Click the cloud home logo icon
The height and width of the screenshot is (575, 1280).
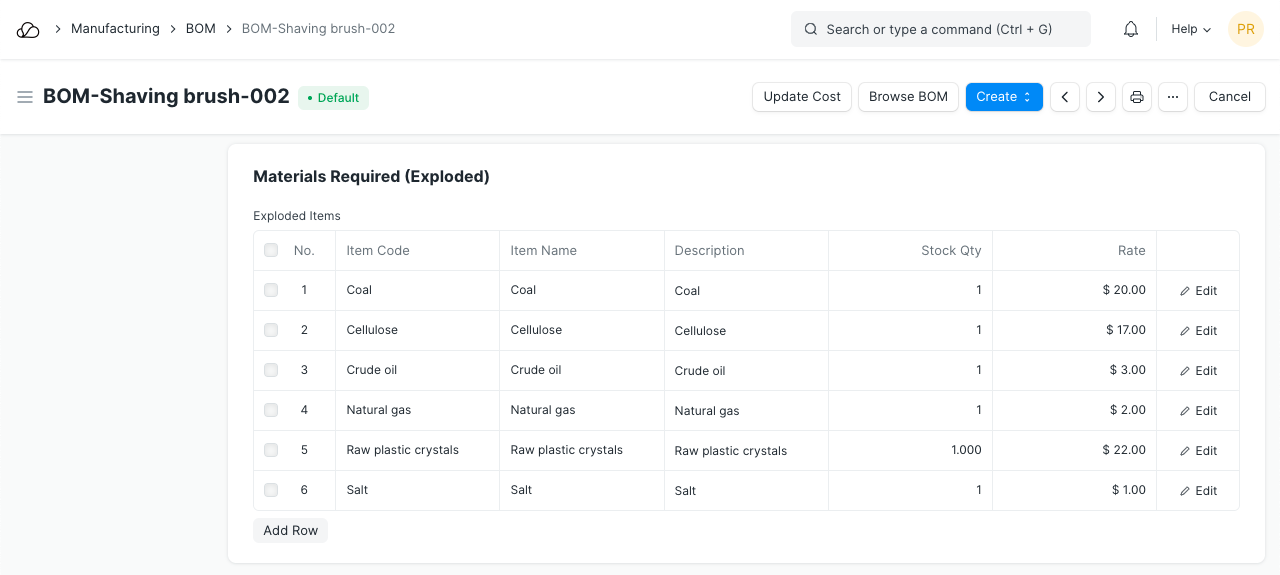28,30
